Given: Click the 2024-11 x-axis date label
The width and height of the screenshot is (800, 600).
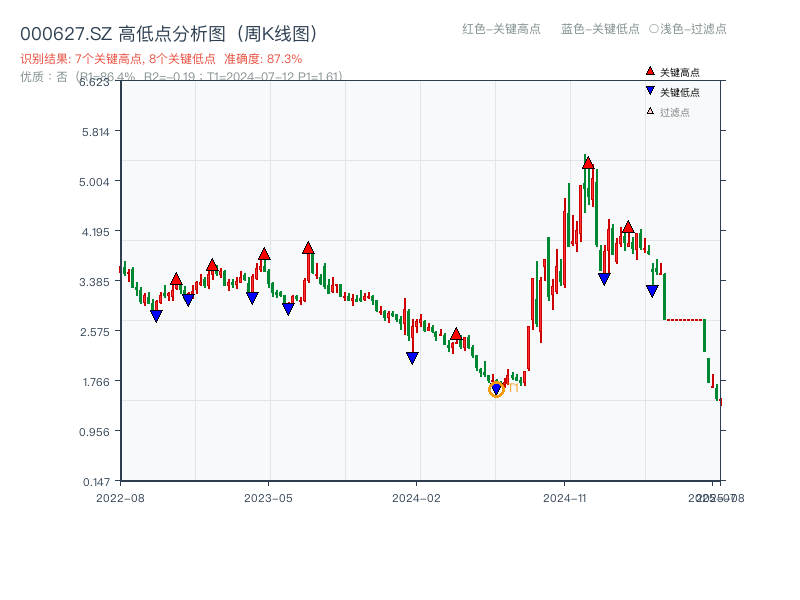Looking at the screenshot, I should point(565,497).
